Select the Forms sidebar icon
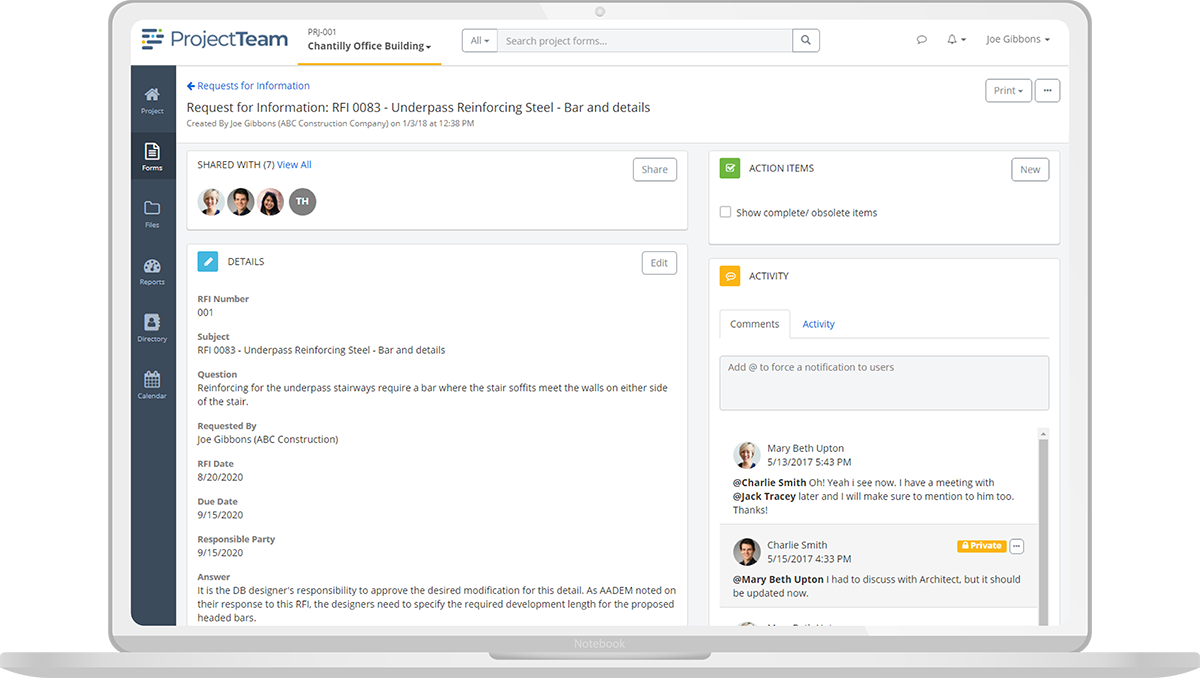The width and height of the screenshot is (1200, 678). click(152, 157)
